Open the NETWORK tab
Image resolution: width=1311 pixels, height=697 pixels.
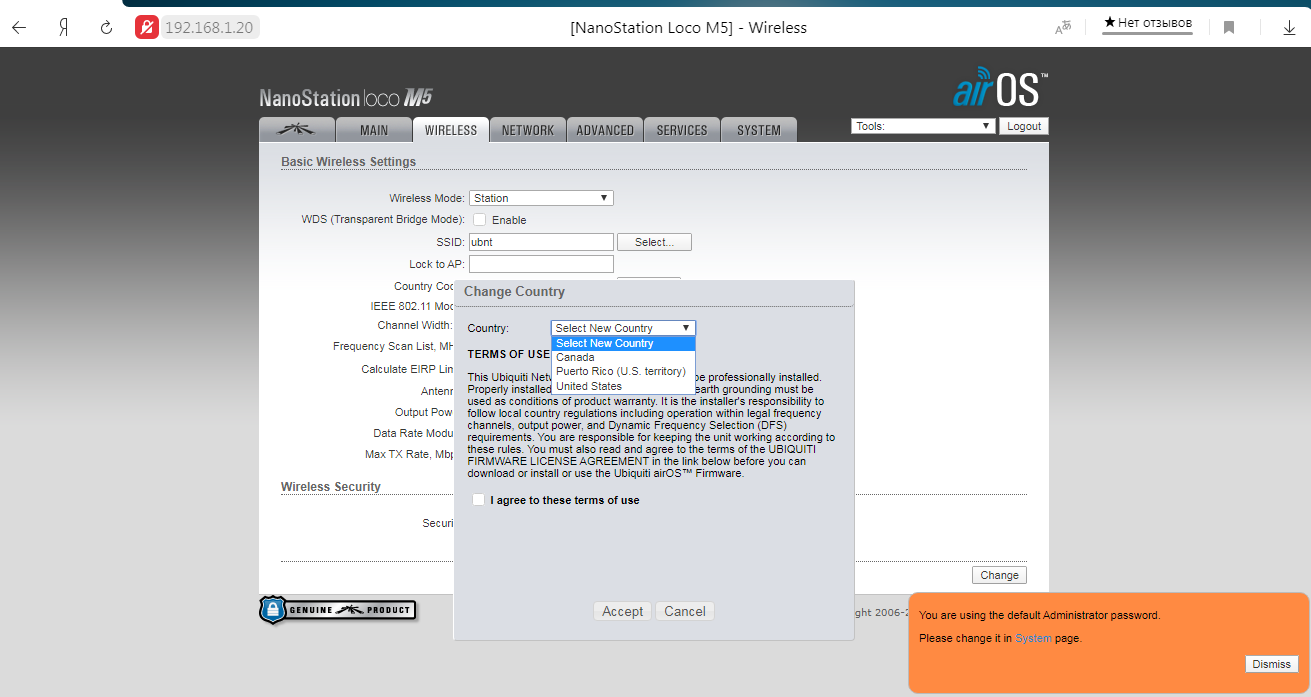click(528, 130)
